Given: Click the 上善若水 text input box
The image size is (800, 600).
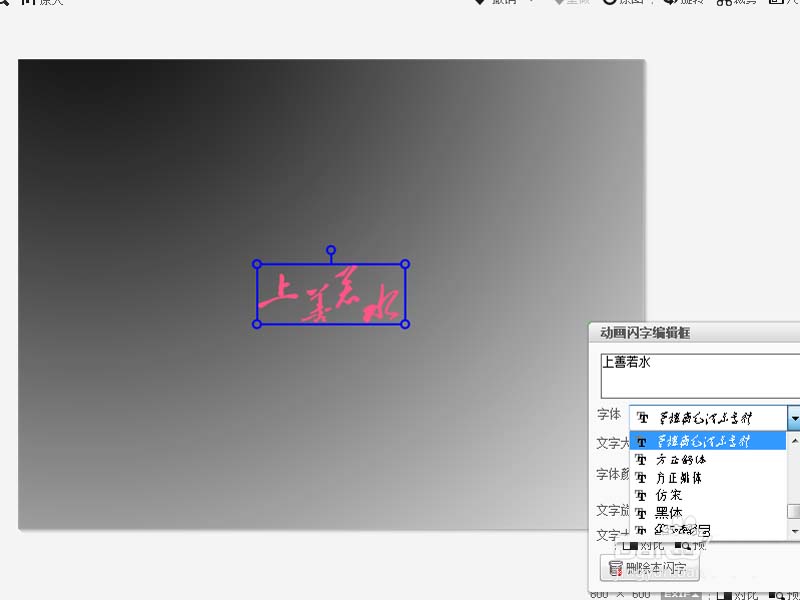Looking at the screenshot, I should 700,376.
